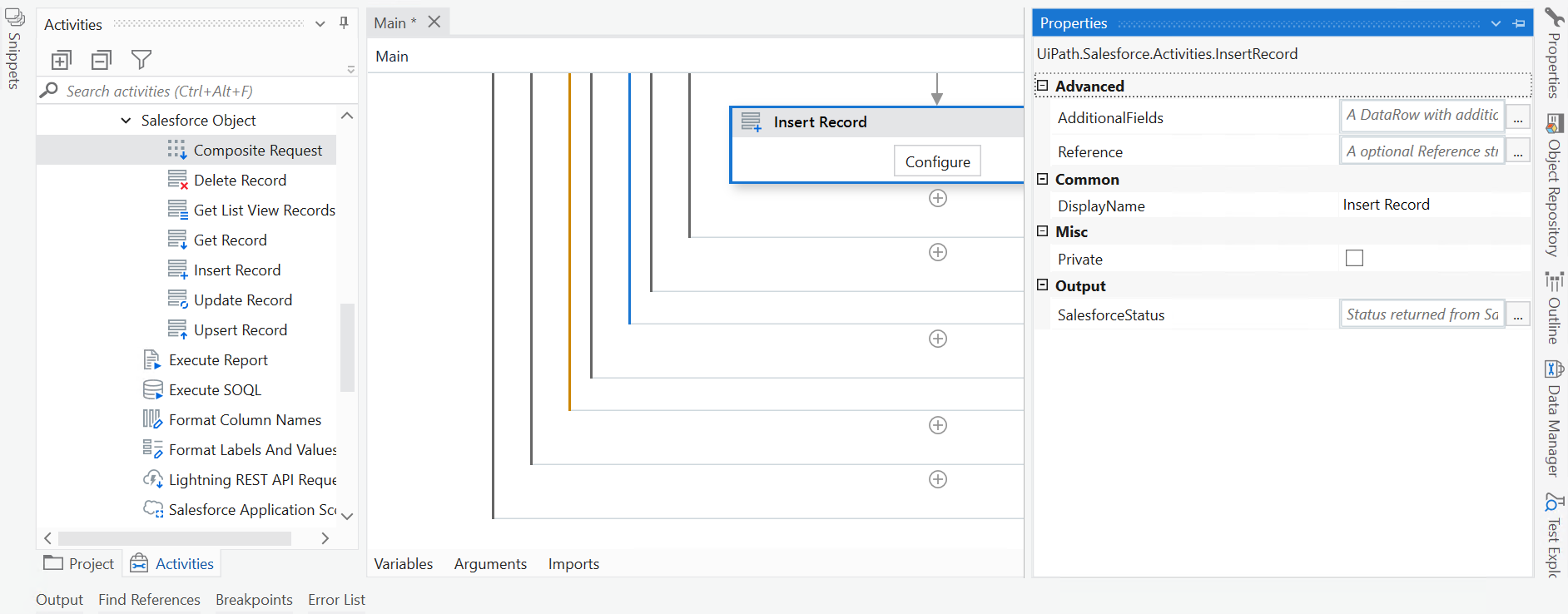Open Reference expression editor ellipsis button
The width and height of the screenshot is (1568, 614).
click(x=1518, y=152)
